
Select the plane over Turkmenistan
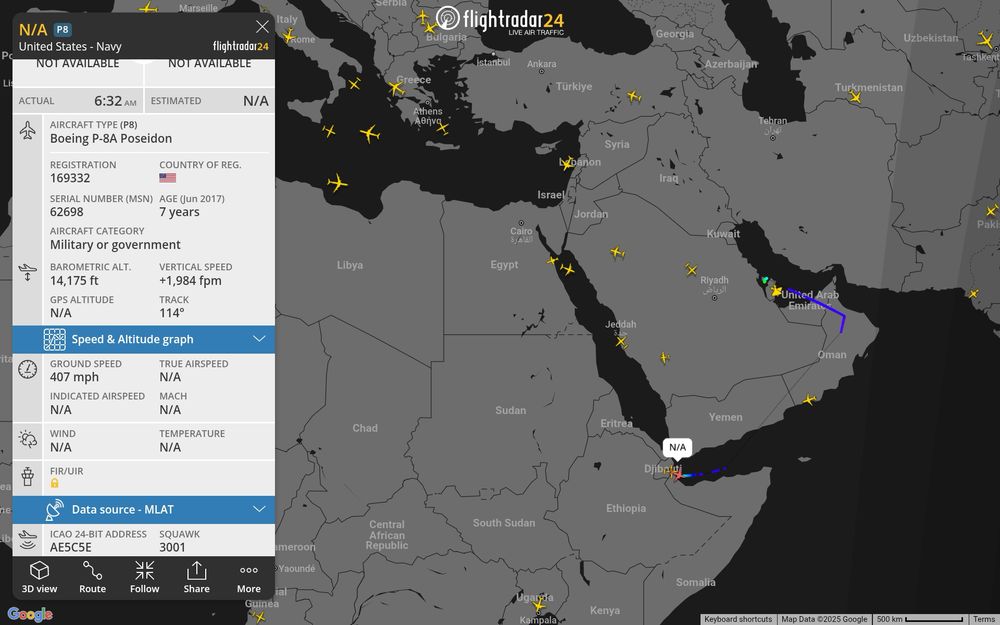tap(855, 97)
